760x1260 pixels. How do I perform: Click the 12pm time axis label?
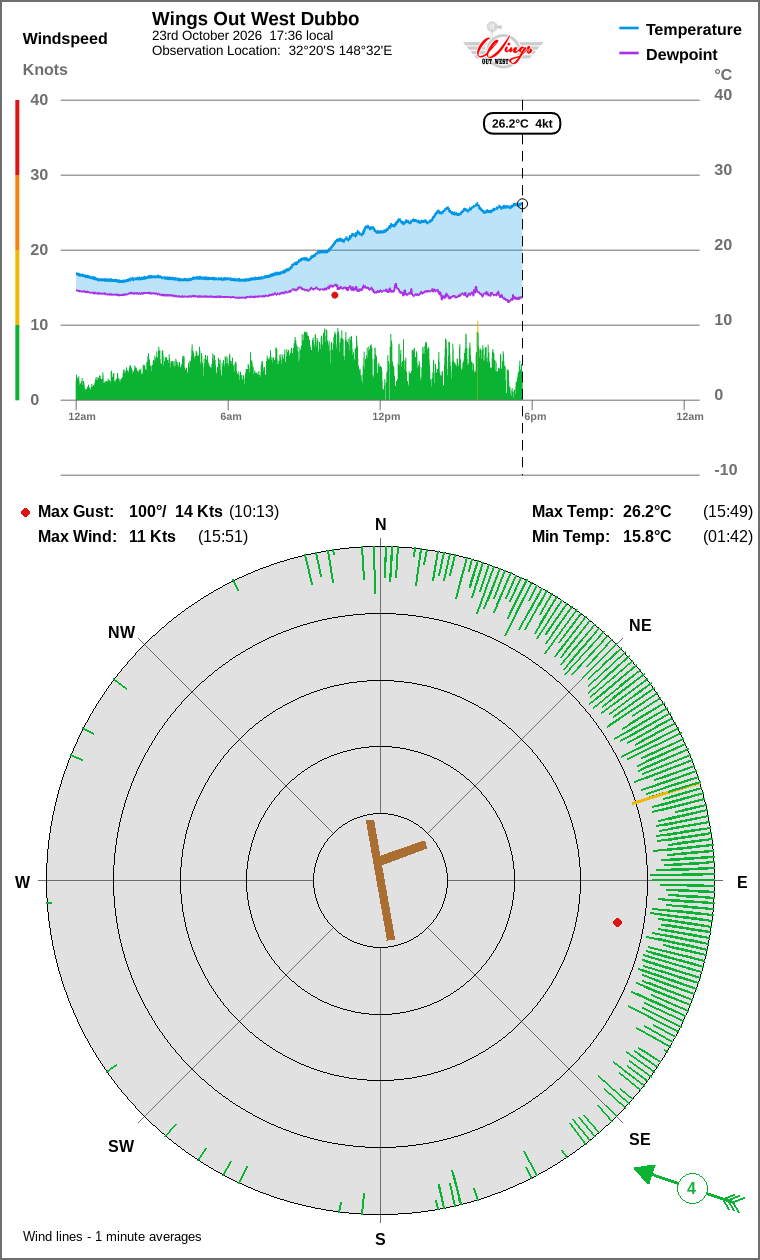pyautogui.click(x=386, y=416)
